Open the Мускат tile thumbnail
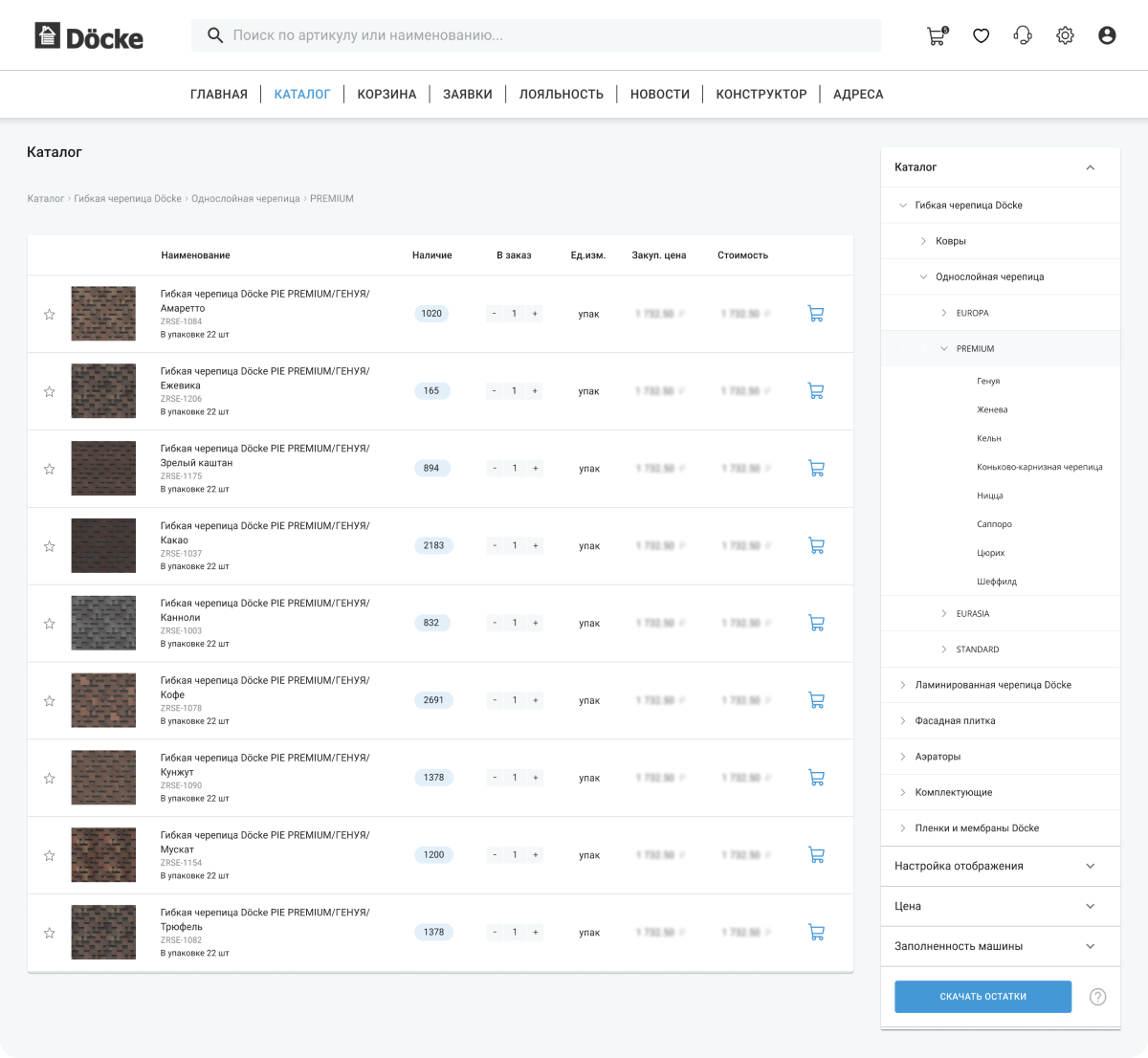The image size is (1148, 1058). click(103, 855)
